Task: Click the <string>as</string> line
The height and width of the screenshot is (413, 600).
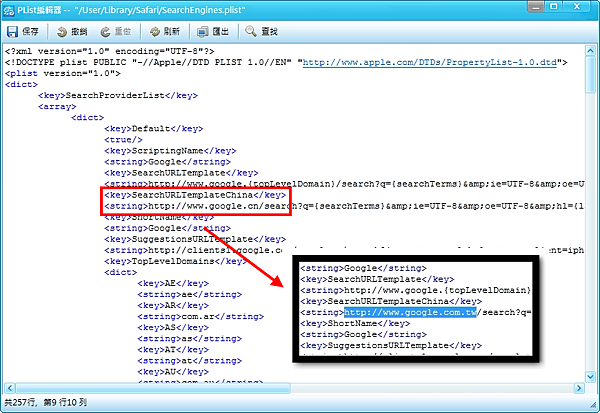Action: coord(189,339)
